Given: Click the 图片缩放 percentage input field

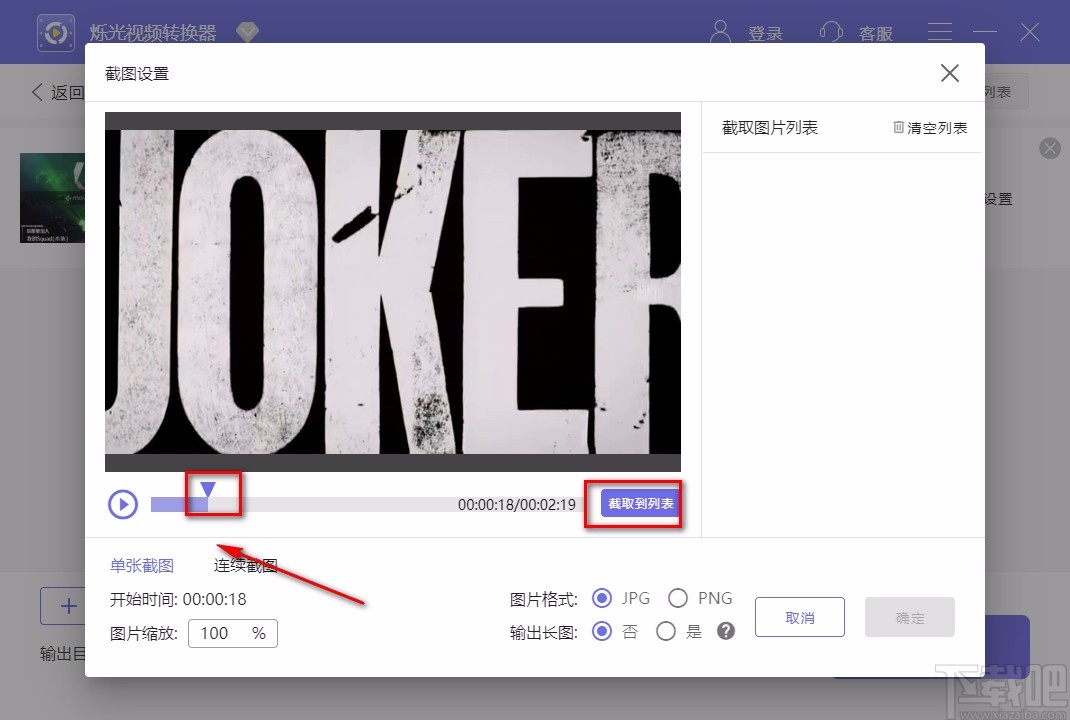Looking at the screenshot, I should coord(232,633).
